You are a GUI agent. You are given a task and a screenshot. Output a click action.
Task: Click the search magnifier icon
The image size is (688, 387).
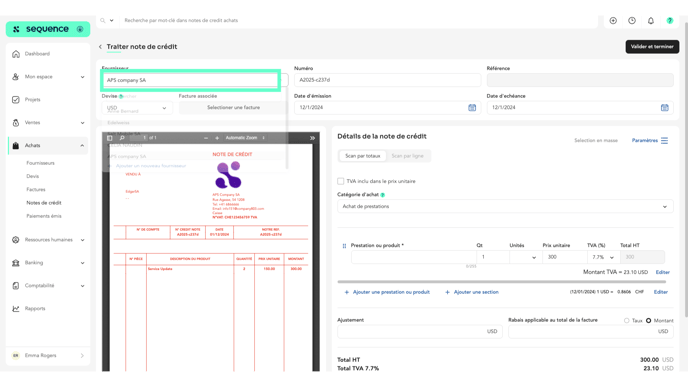[x=103, y=20]
